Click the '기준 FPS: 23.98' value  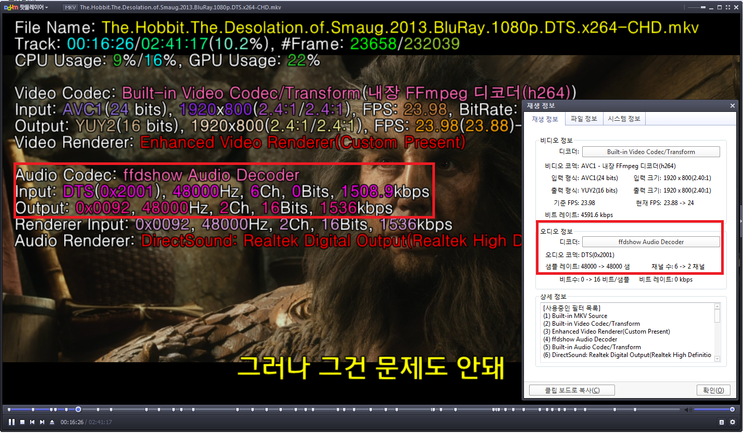pyautogui.click(x=573, y=202)
